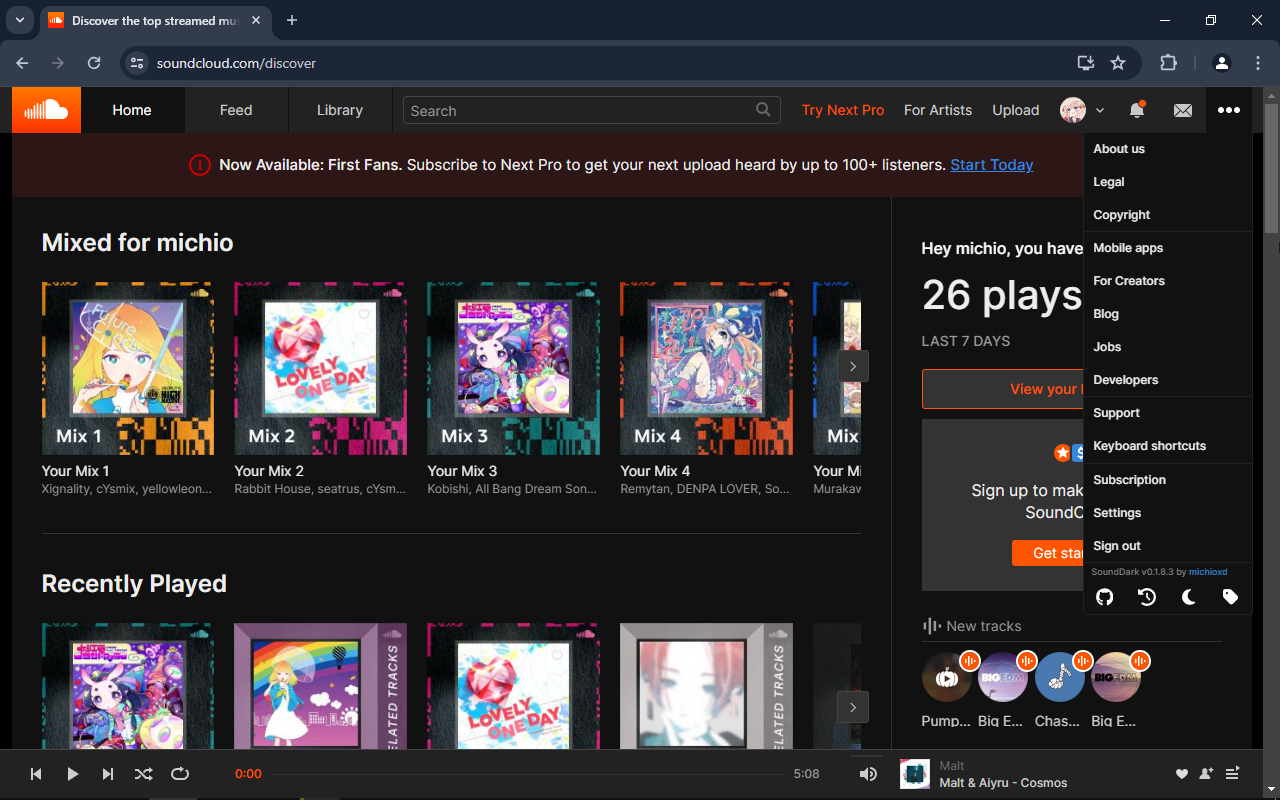This screenshot has width=1280, height=800.
Task: Switch to the Library tab
Action: coord(339,110)
